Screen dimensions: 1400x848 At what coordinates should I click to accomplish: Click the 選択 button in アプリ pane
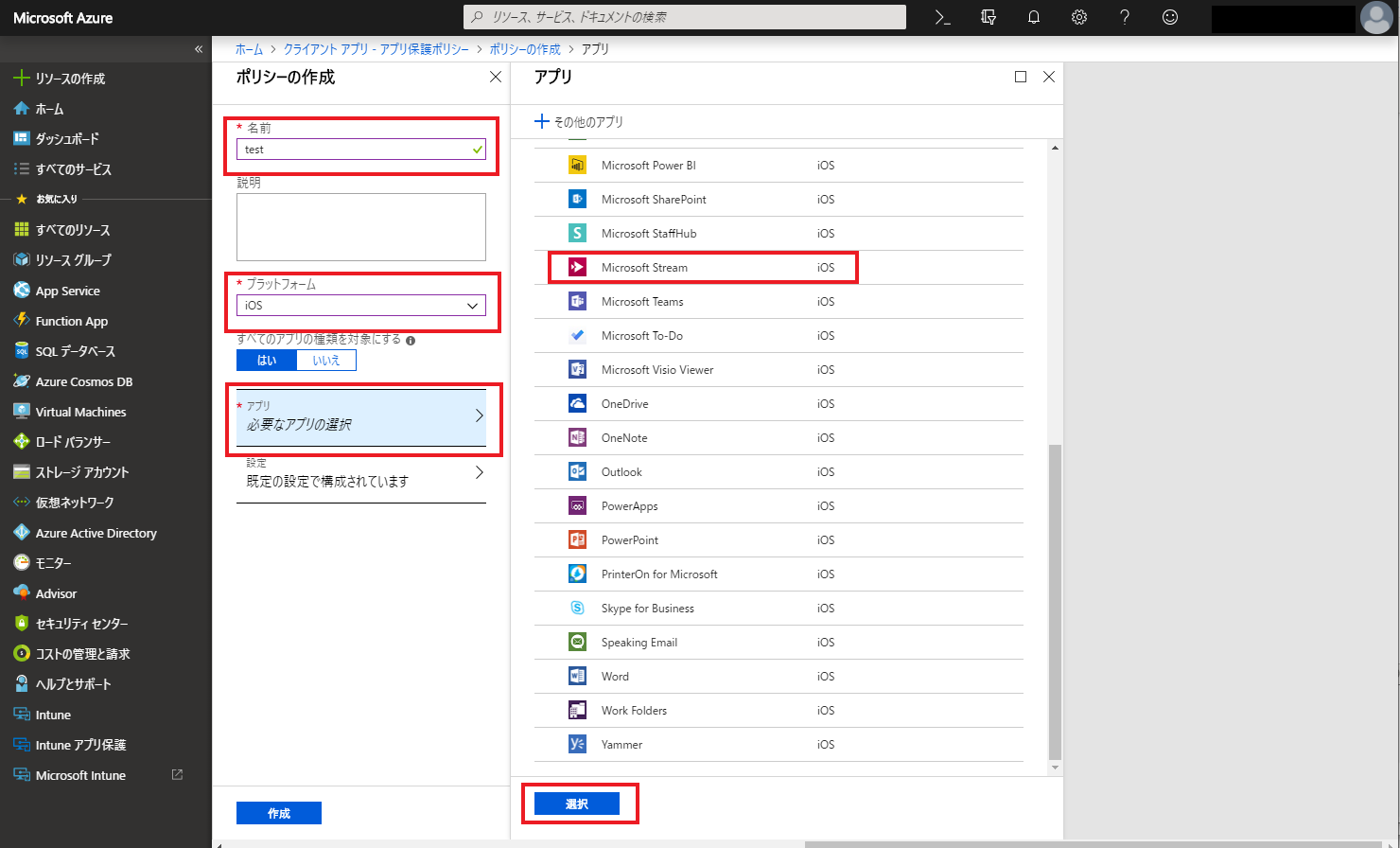click(x=577, y=804)
